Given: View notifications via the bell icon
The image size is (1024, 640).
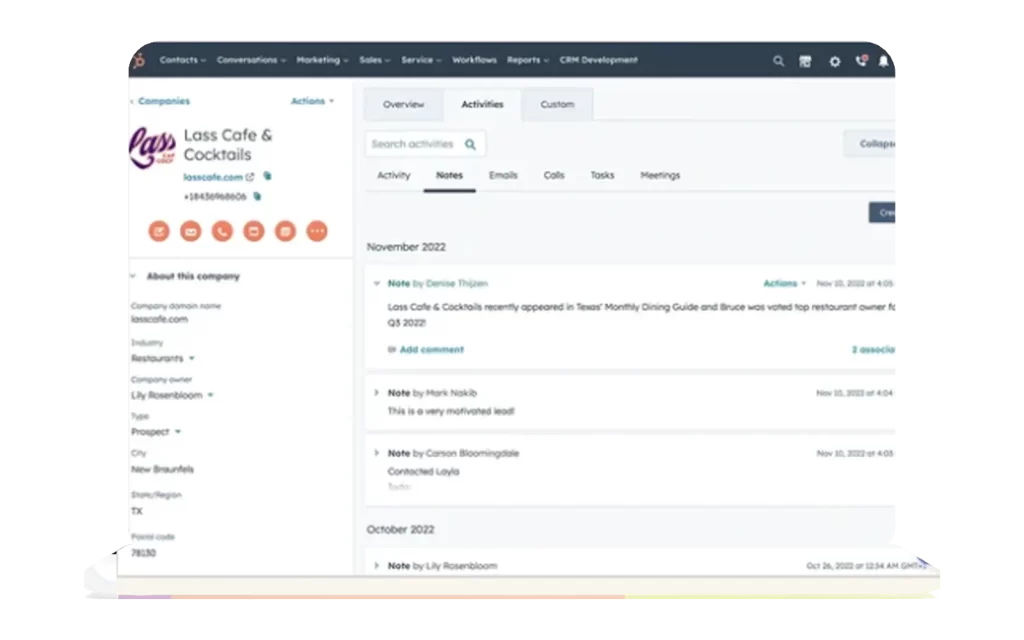Looking at the screenshot, I should coord(882,60).
